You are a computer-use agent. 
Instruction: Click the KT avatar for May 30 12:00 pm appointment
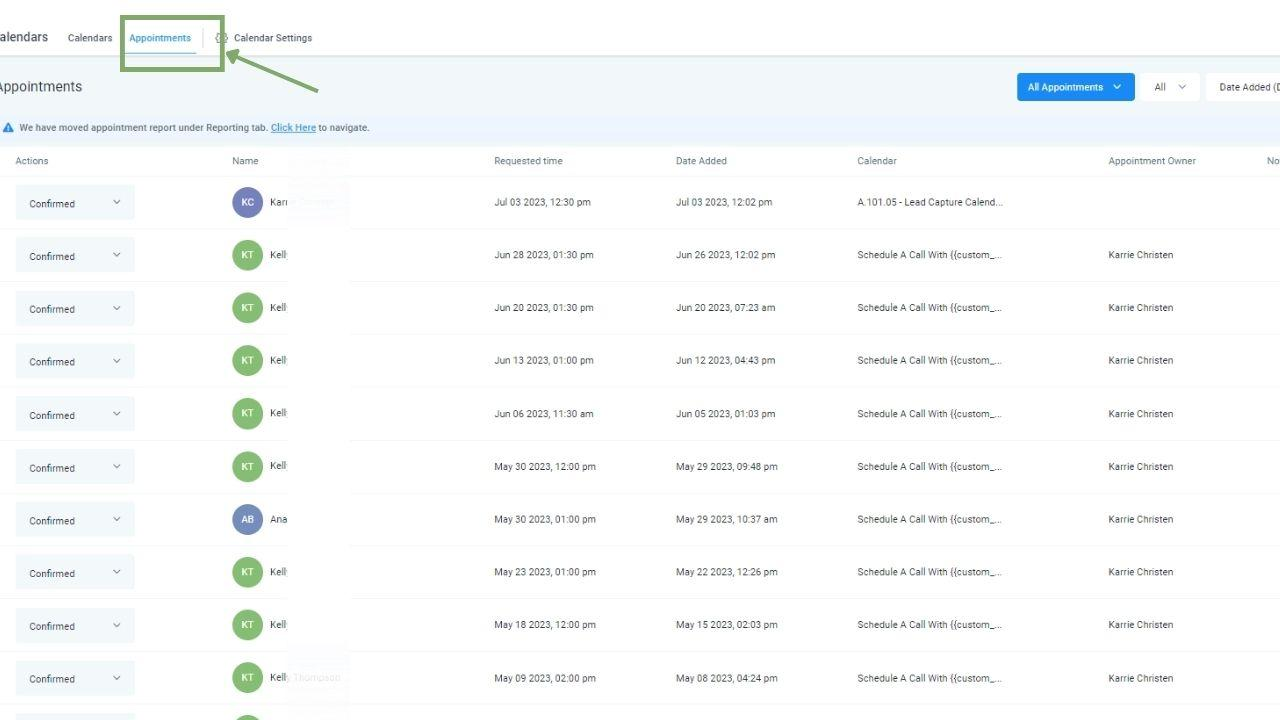click(x=248, y=467)
